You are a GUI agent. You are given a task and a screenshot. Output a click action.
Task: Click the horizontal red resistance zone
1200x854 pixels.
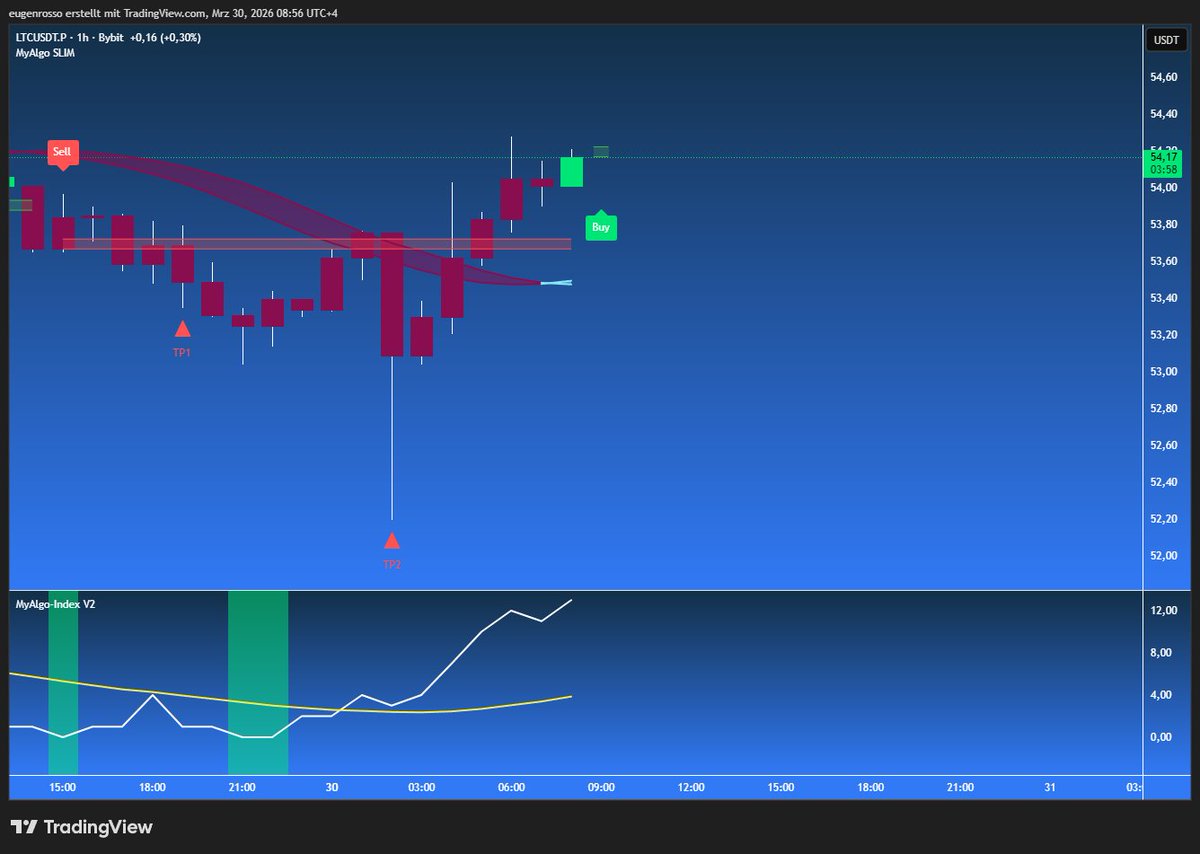point(317,243)
